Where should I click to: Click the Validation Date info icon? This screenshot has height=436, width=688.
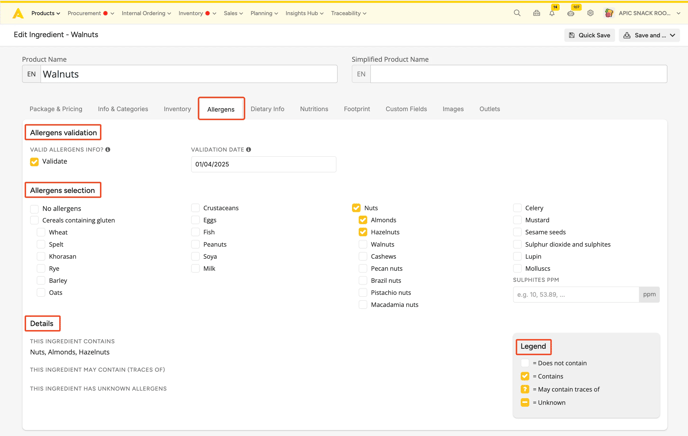coord(249,150)
